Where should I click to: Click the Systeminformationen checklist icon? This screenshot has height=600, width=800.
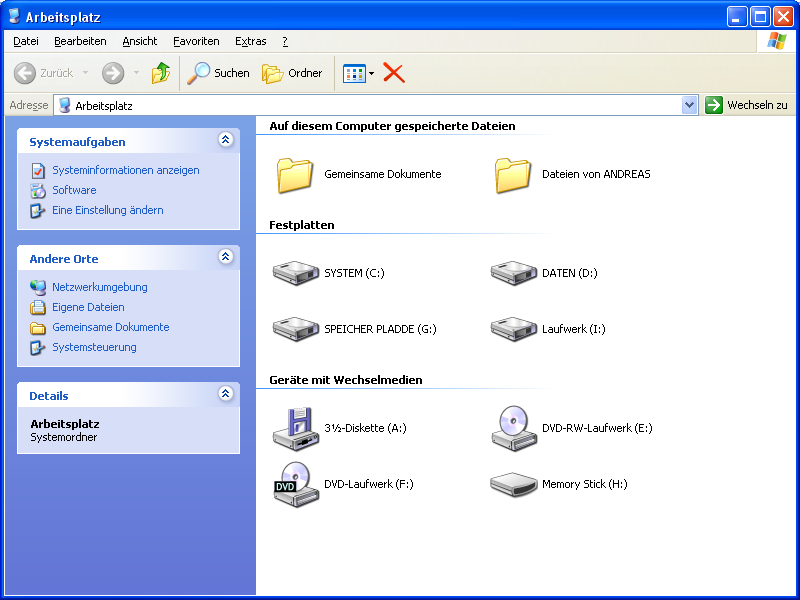38,170
